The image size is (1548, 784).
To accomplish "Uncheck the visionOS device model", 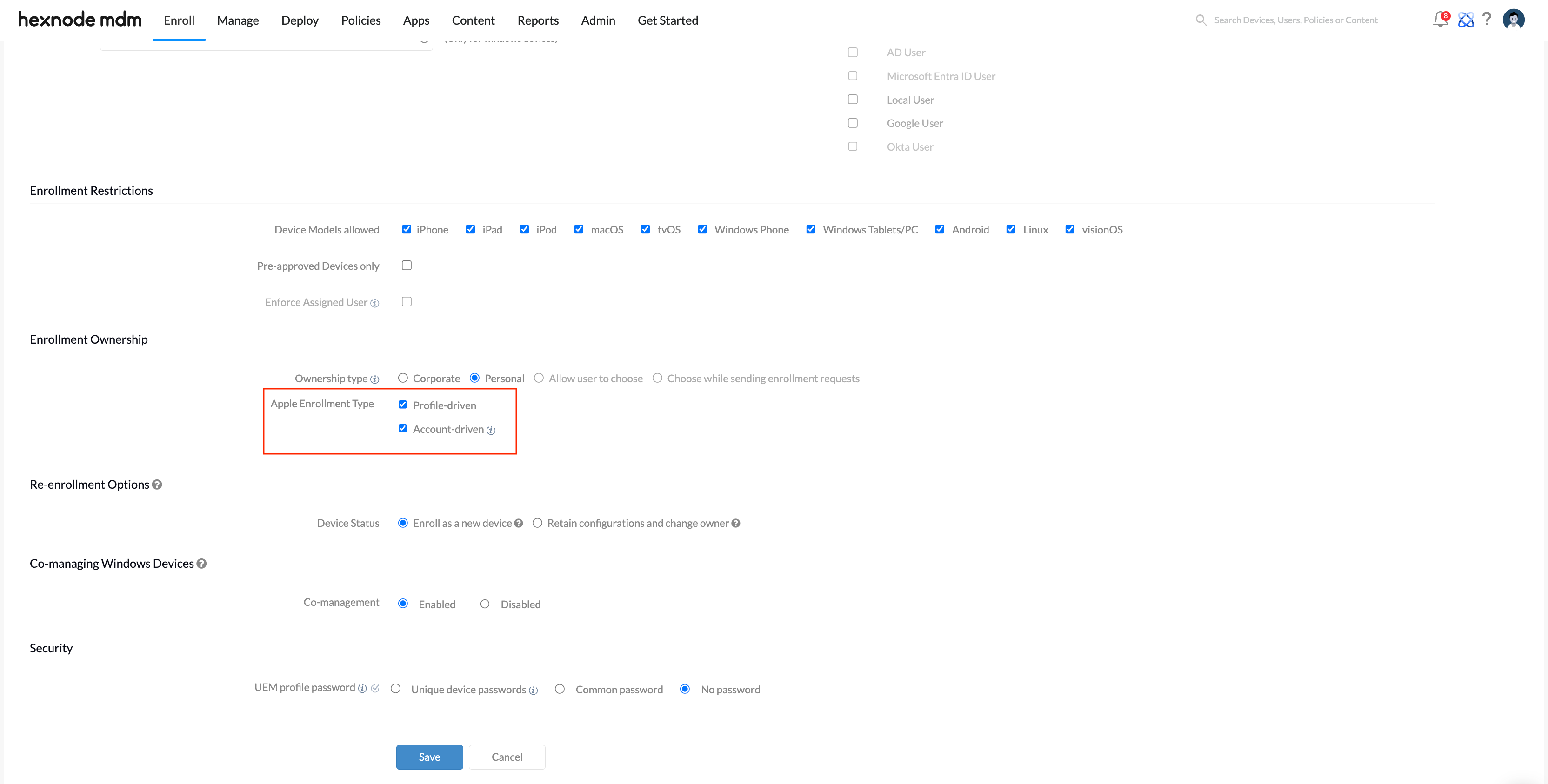I will 1070,229.
